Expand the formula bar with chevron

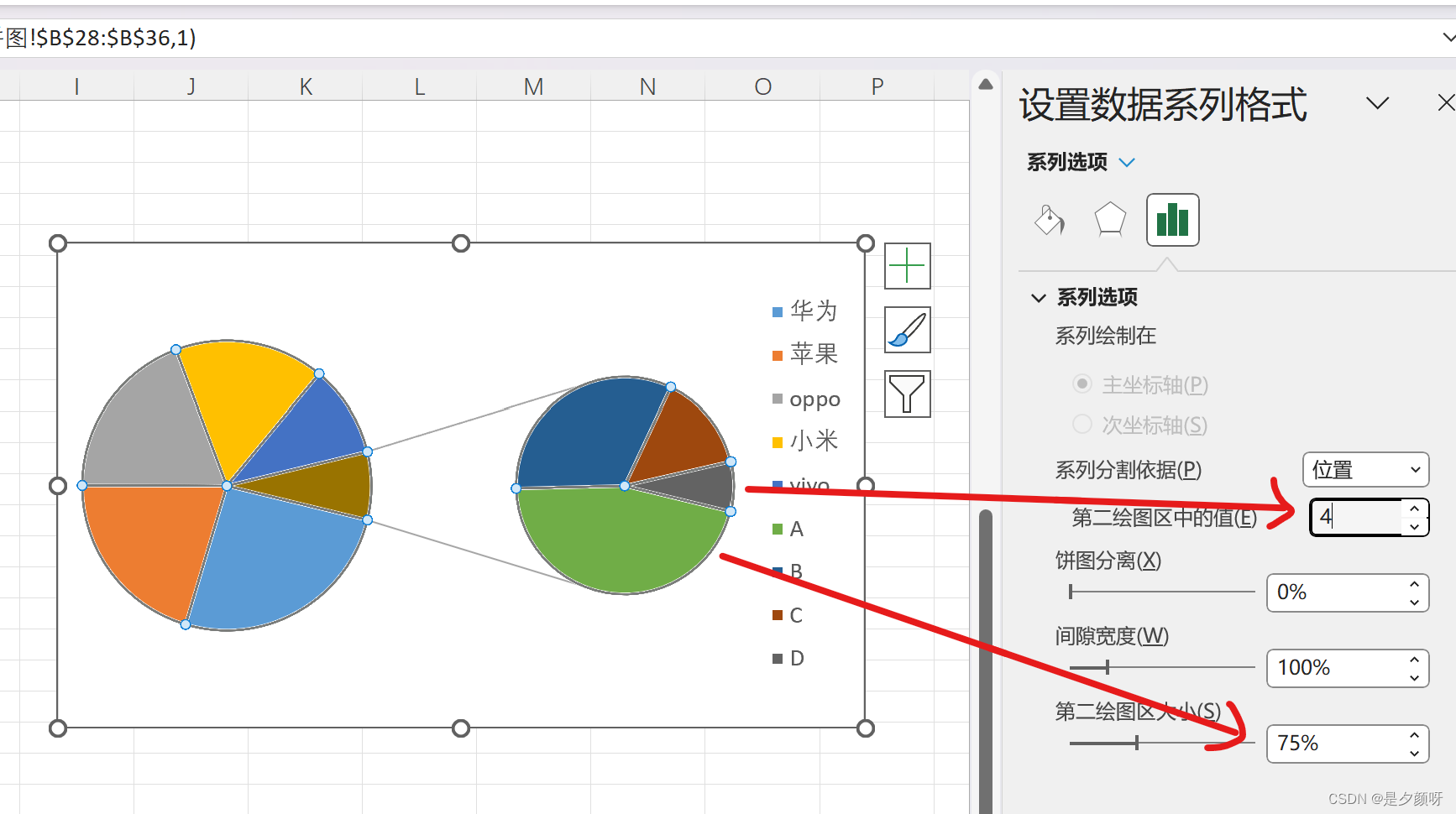click(1448, 38)
